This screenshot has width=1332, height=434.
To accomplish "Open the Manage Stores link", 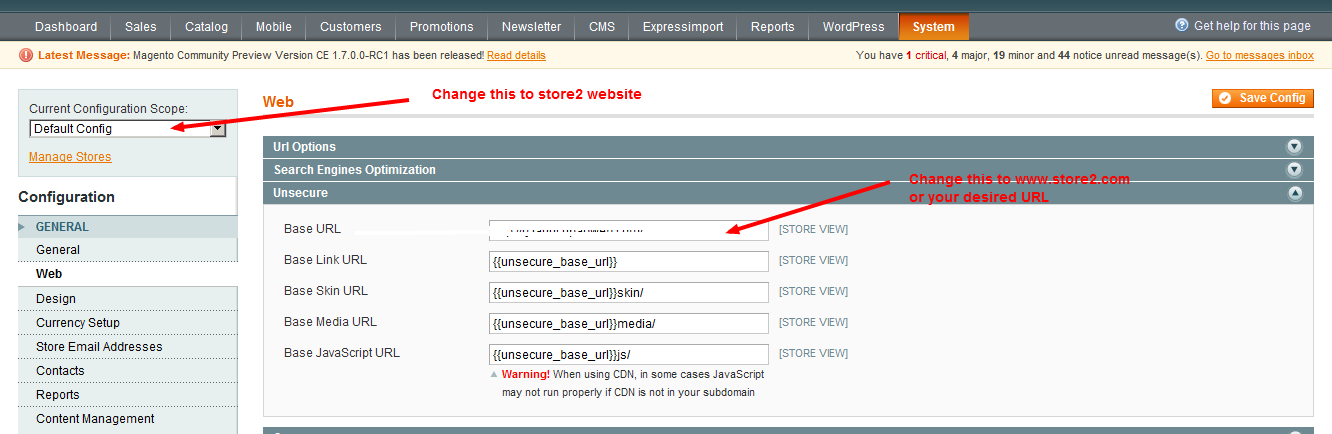I will tap(70, 157).
